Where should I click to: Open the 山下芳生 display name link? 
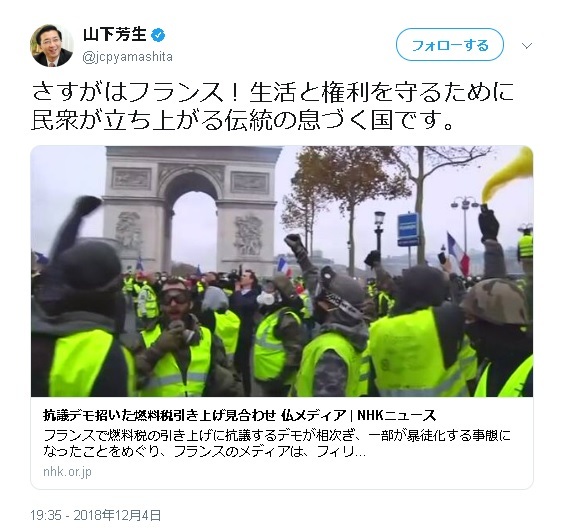click(x=115, y=35)
